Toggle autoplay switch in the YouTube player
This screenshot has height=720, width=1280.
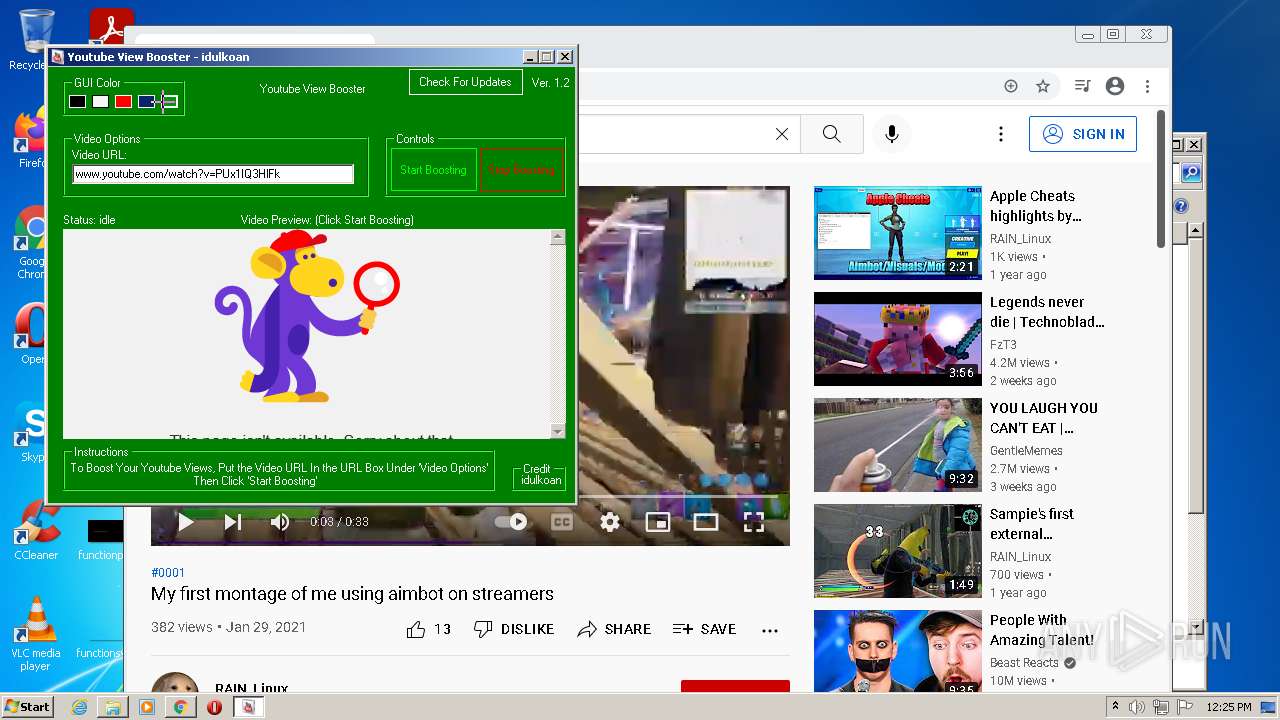(x=512, y=522)
